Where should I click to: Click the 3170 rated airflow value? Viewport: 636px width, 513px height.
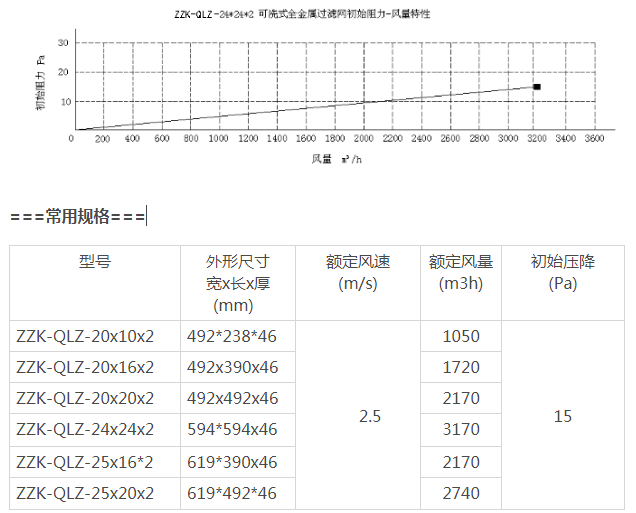pos(460,429)
